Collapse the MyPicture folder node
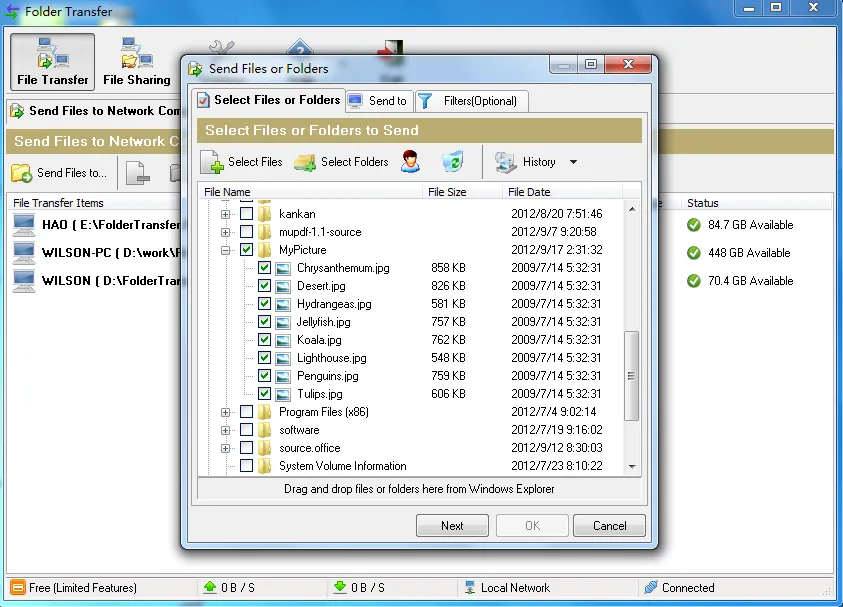 coord(225,251)
